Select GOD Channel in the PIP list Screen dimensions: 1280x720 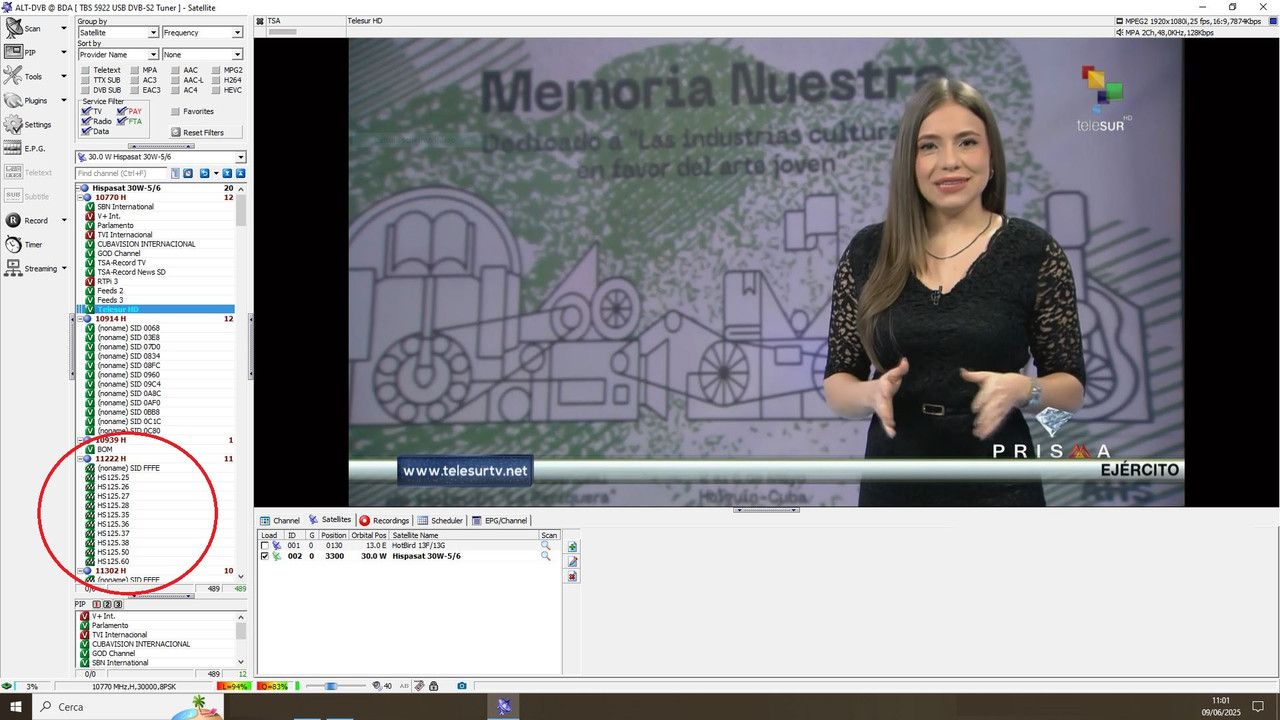coord(115,653)
